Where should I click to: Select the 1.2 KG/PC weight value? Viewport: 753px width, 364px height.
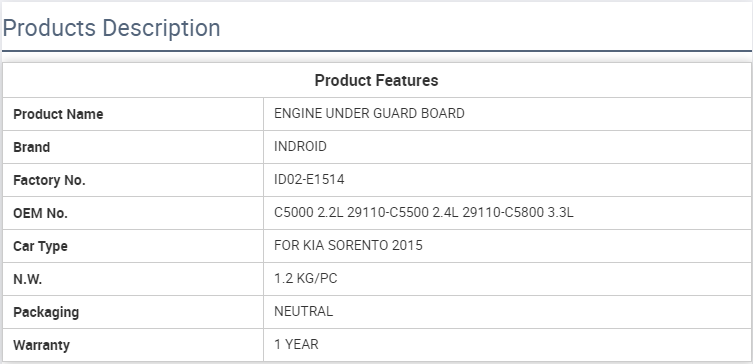click(305, 279)
